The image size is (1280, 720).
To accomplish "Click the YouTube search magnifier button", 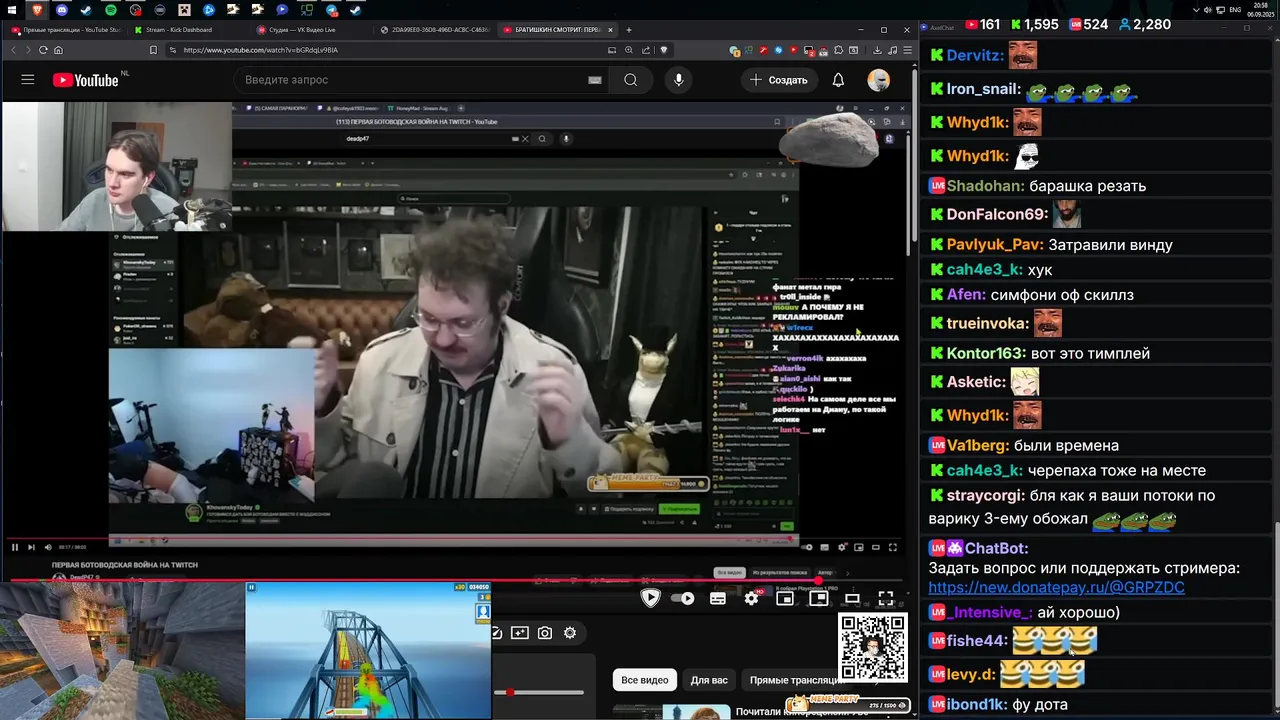I will pyautogui.click(x=630, y=80).
